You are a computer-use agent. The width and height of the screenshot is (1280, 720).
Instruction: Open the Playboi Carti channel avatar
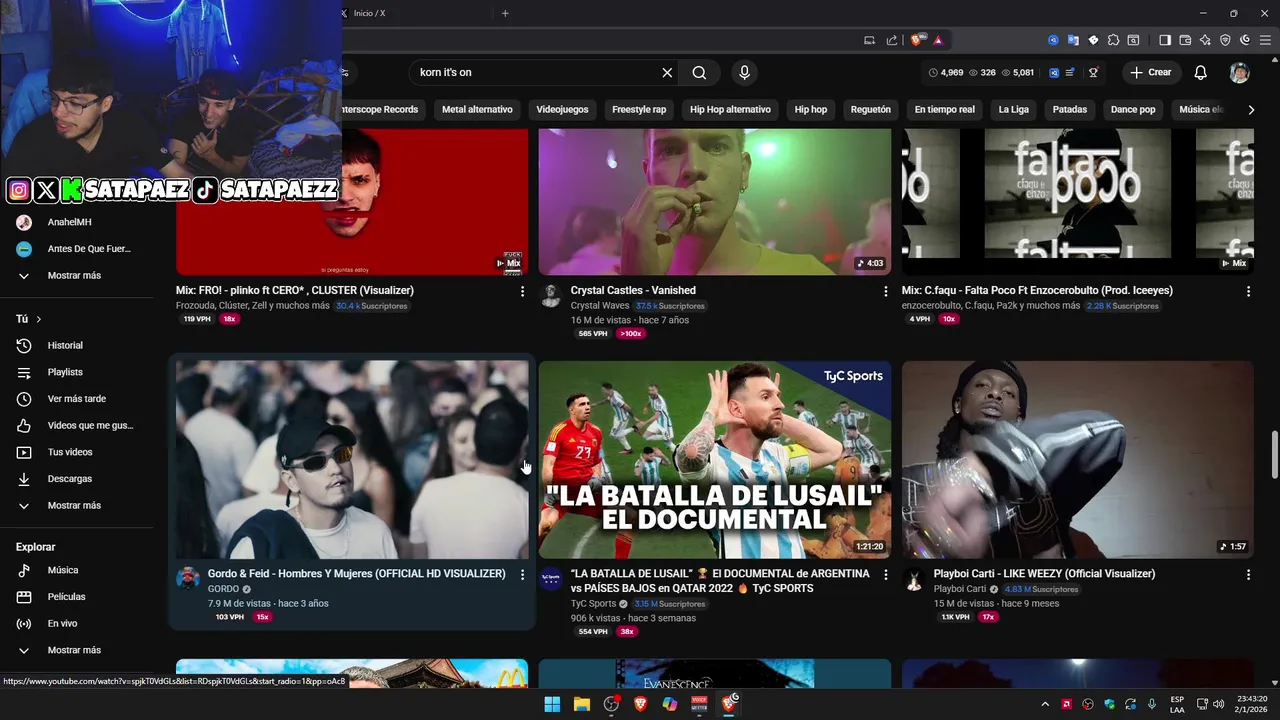tap(913, 579)
